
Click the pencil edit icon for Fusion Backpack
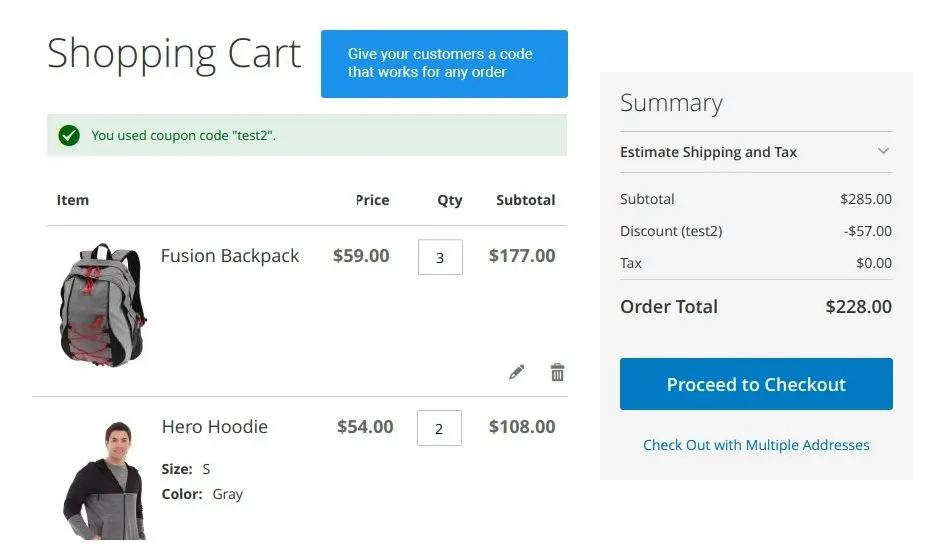point(516,372)
